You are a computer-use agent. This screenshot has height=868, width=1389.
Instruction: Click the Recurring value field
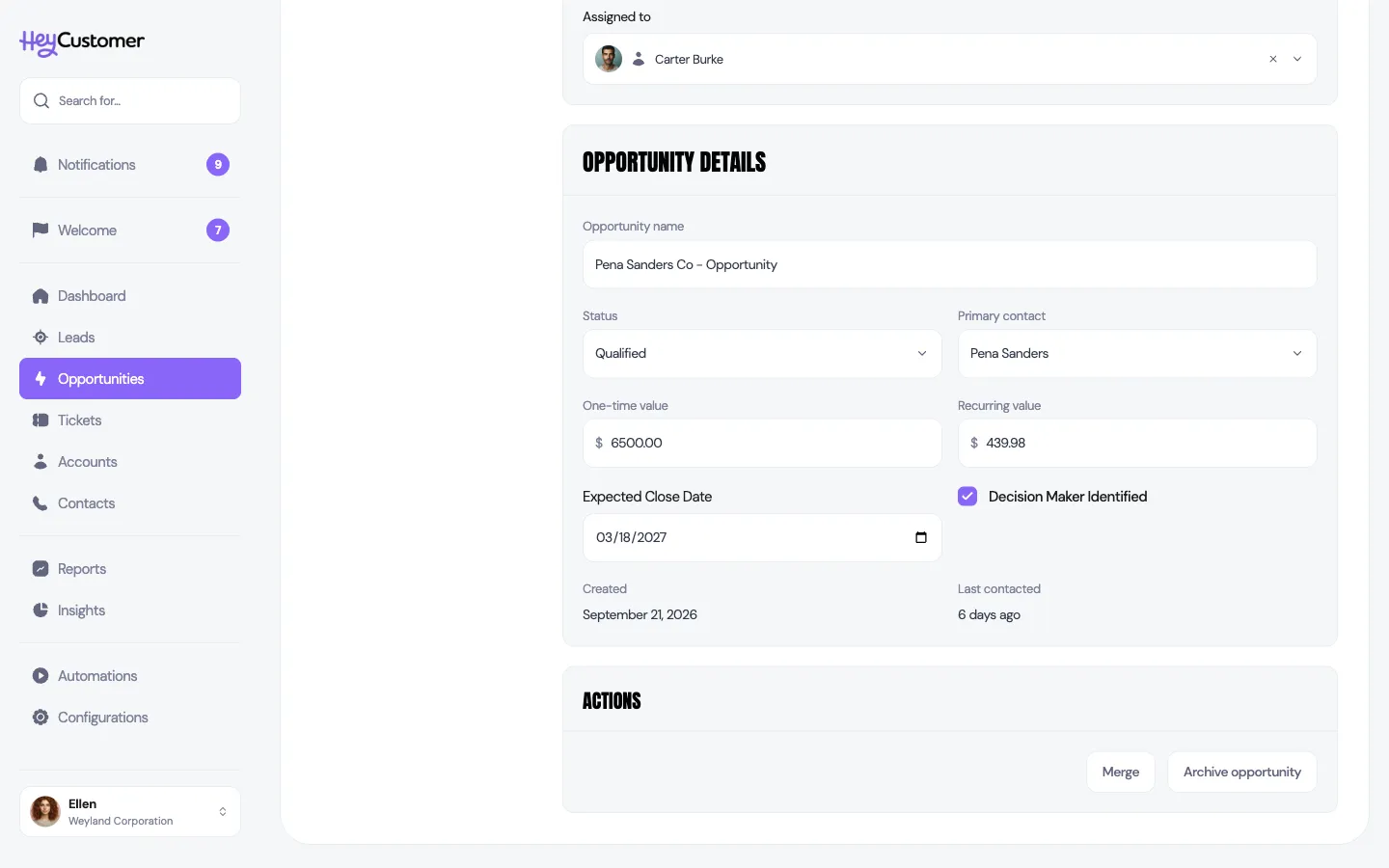1137,443
